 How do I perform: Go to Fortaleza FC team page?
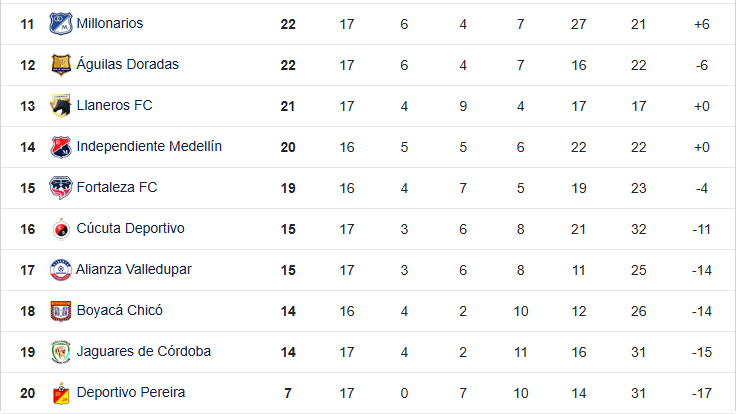(x=117, y=188)
